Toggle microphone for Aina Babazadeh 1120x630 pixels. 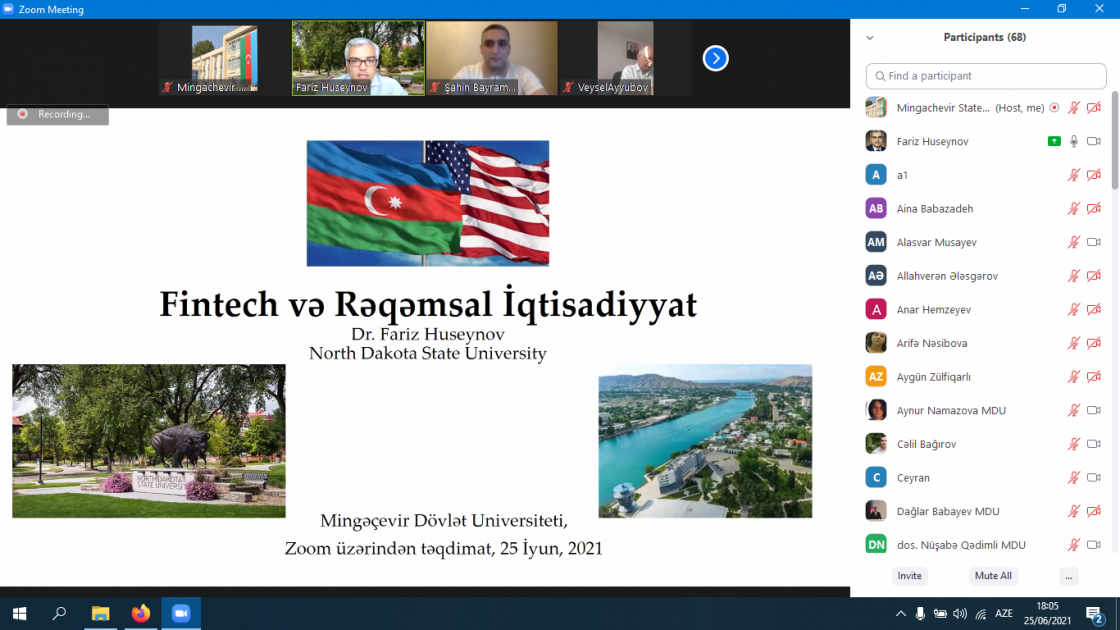click(x=1074, y=209)
